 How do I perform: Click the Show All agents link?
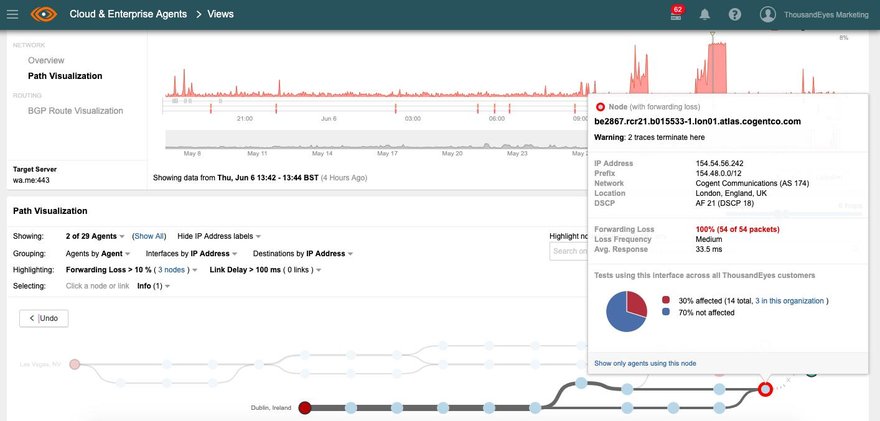(149, 236)
